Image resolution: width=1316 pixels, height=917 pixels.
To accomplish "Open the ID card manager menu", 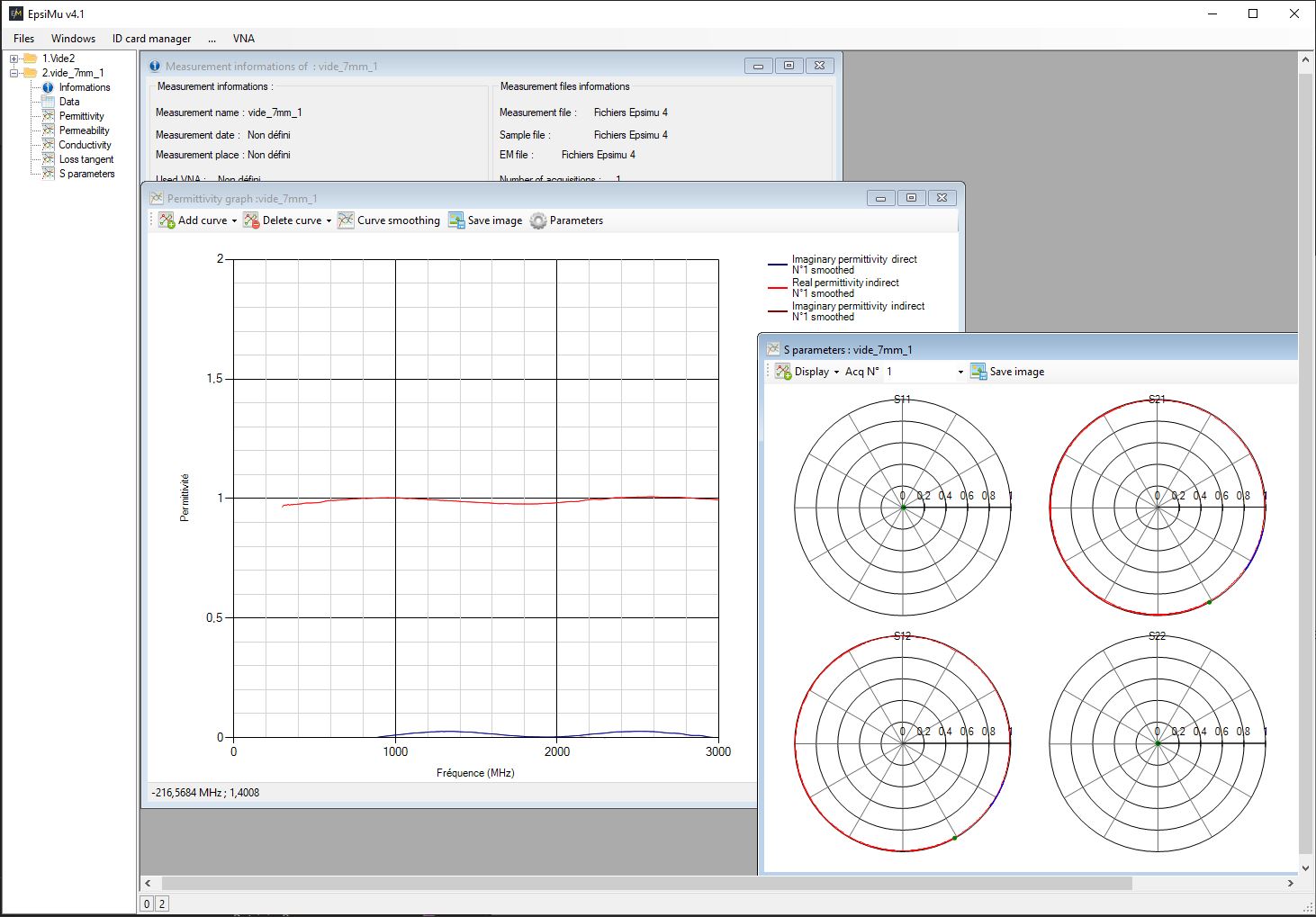I will pos(151,39).
